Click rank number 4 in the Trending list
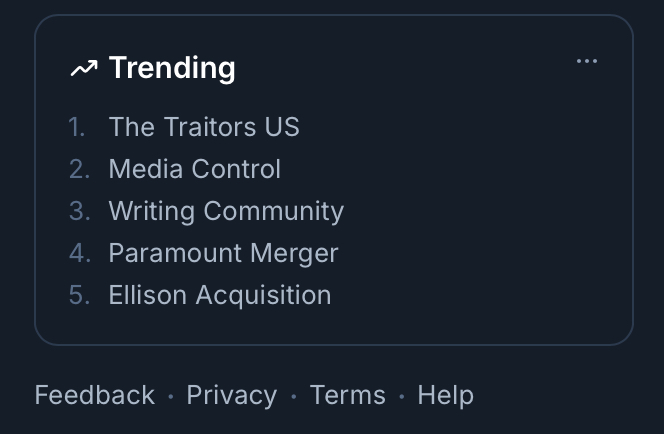Image resolution: width=664 pixels, height=434 pixels. click(79, 253)
